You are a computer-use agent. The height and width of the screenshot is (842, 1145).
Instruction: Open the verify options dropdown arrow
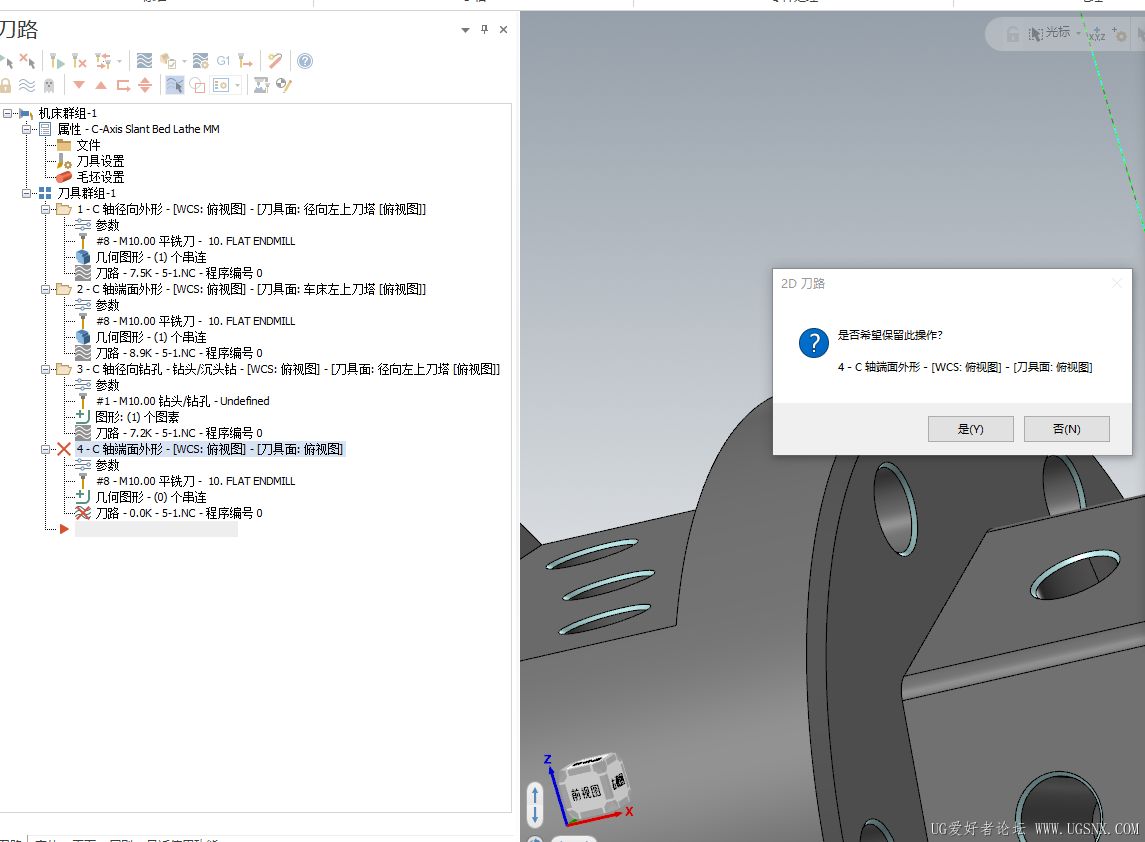184,61
